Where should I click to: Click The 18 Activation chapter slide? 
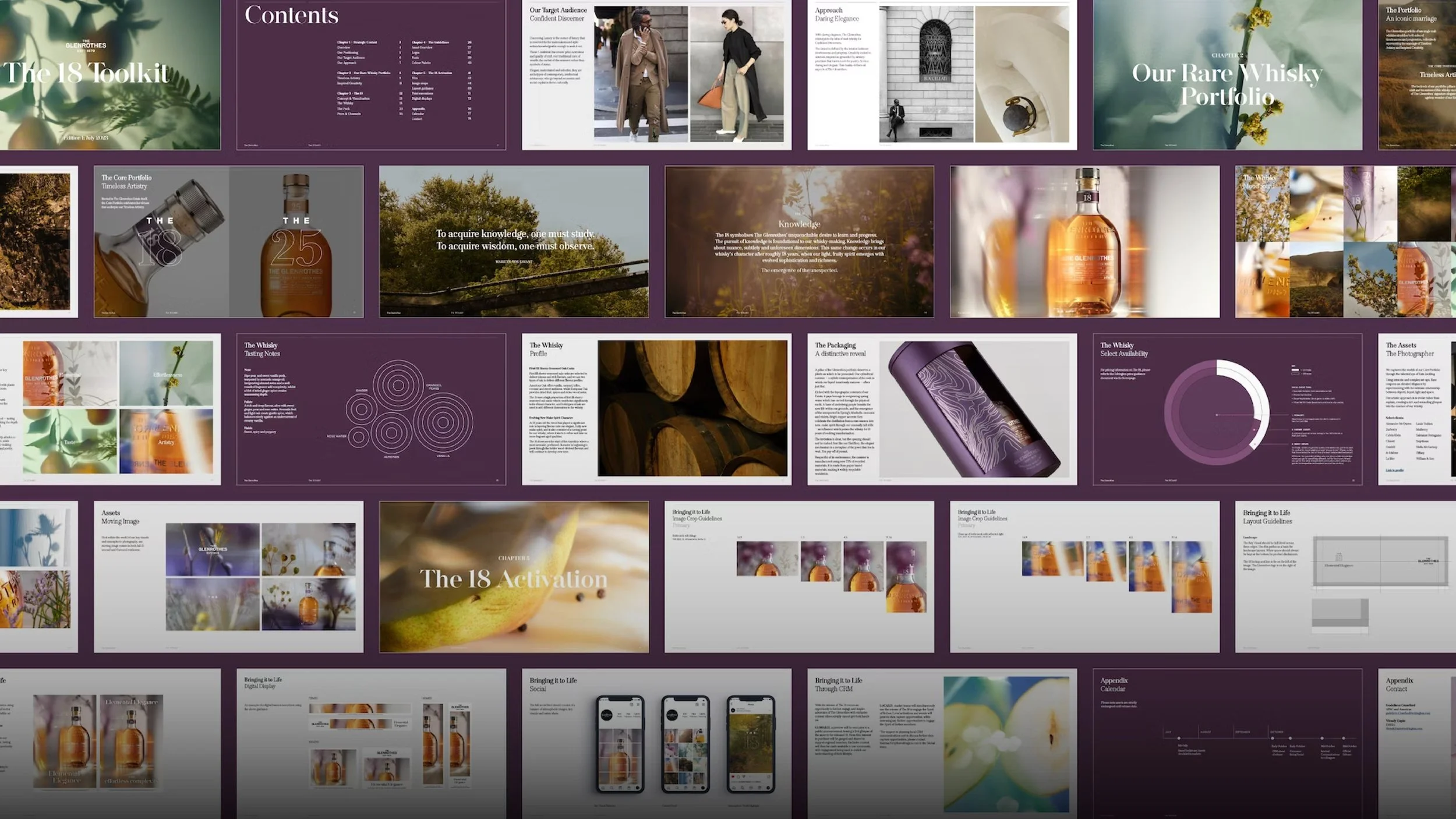coord(514,577)
